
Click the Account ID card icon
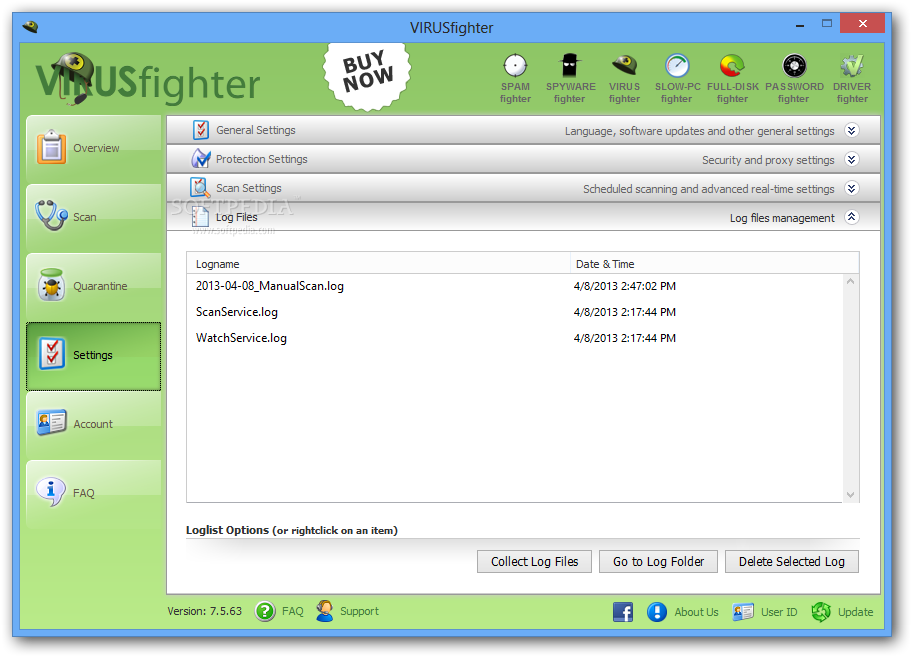coord(51,423)
